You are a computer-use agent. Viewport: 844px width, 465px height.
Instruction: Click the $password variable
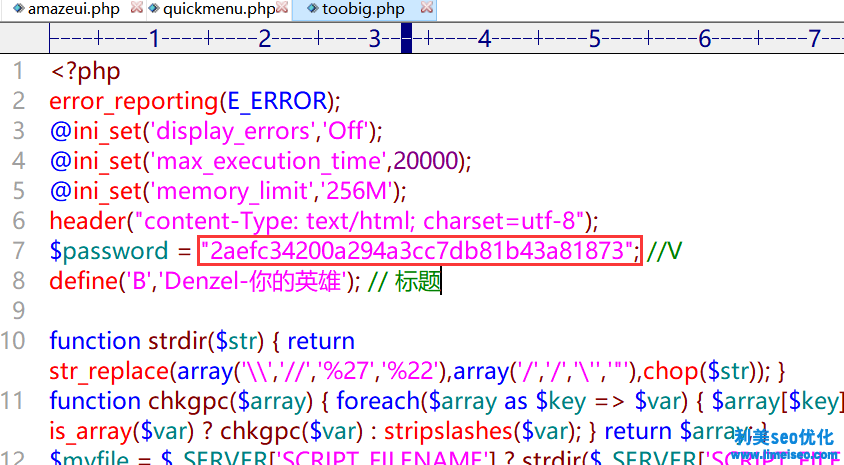coord(109,251)
